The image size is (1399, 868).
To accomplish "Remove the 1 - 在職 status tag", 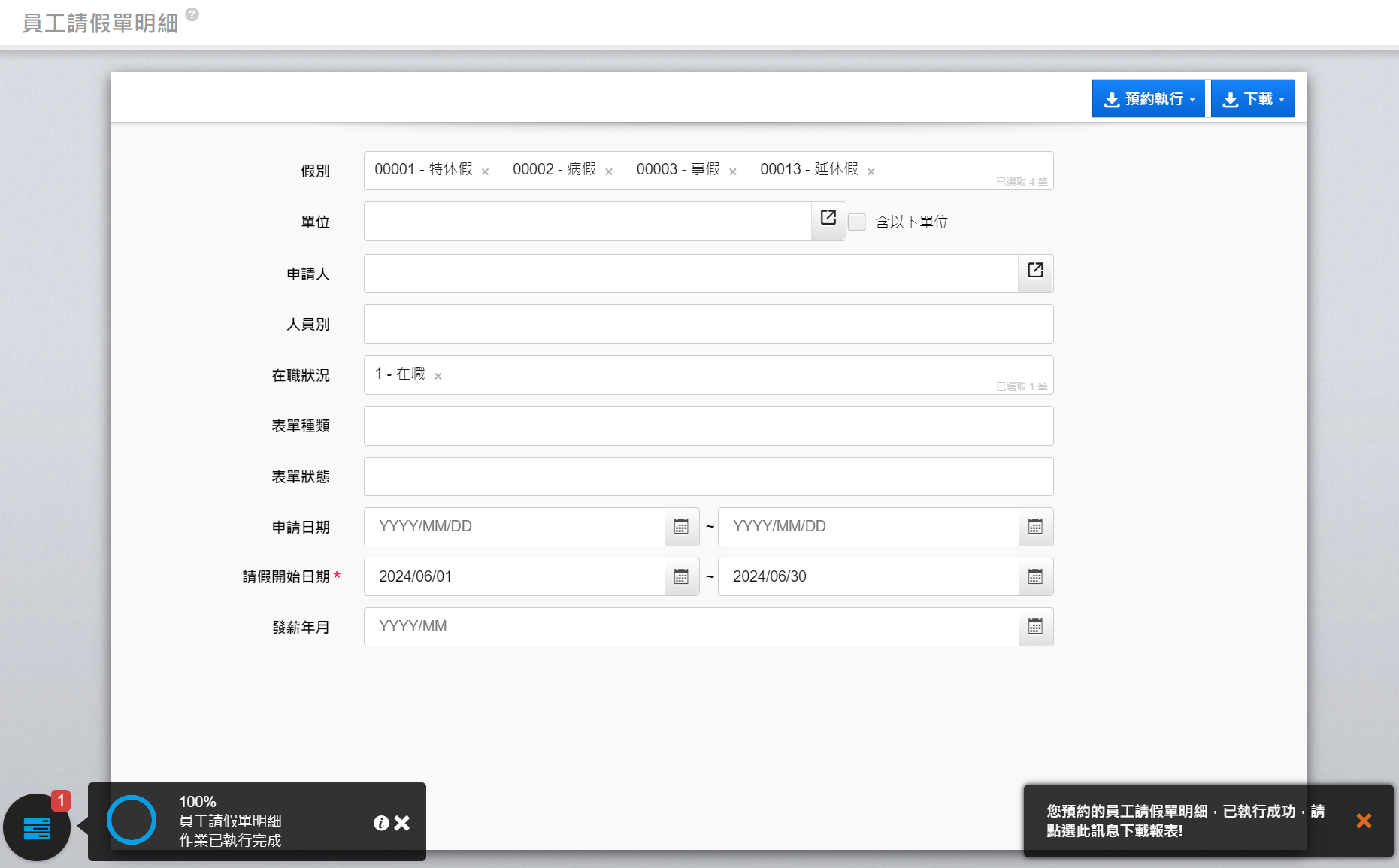I will pyautogui.click(x=438, y=377).
